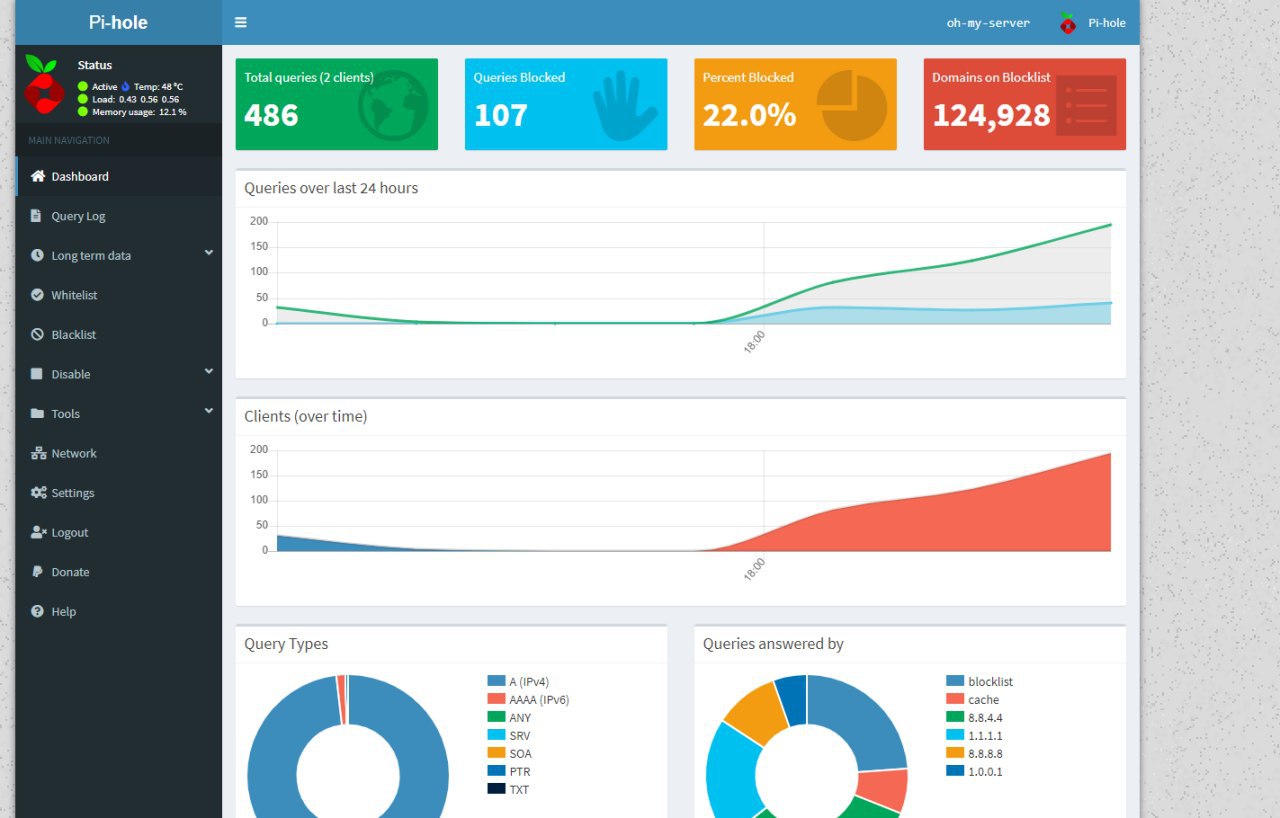Toggle SOA legend swatch
Image resolution: width=1280 pixels, height=818 pixels.
pos(496,754)
